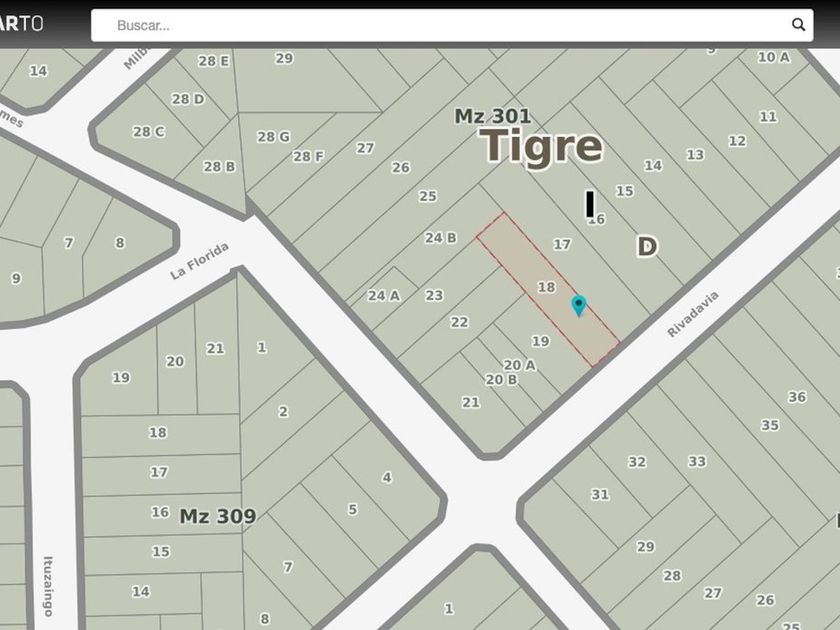Click the Mz 301 block label

[x=493, y=116]
